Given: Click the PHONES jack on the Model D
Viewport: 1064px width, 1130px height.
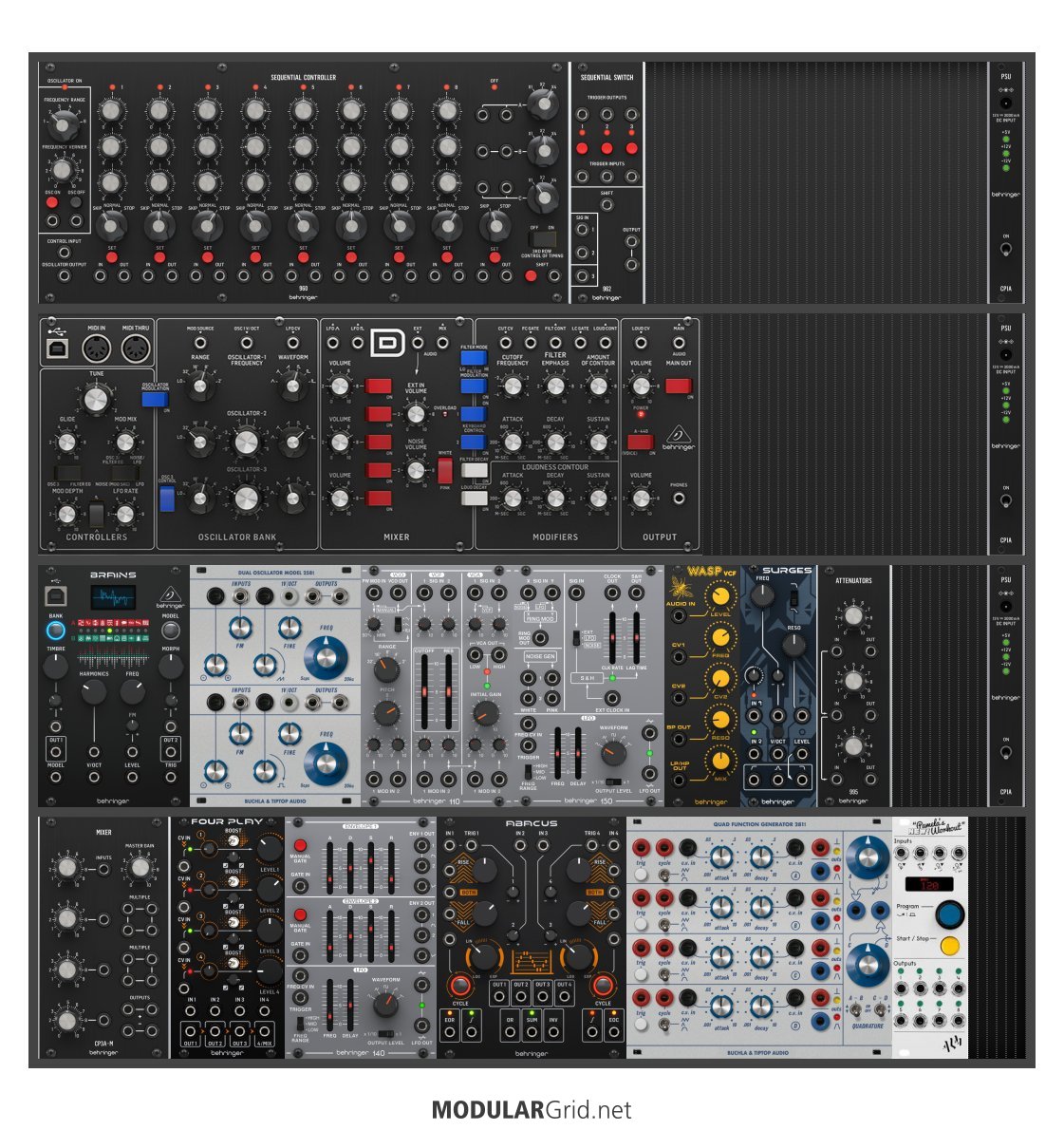Looking at the screenshot, I should pyautogui.click(x=679, y=498).
